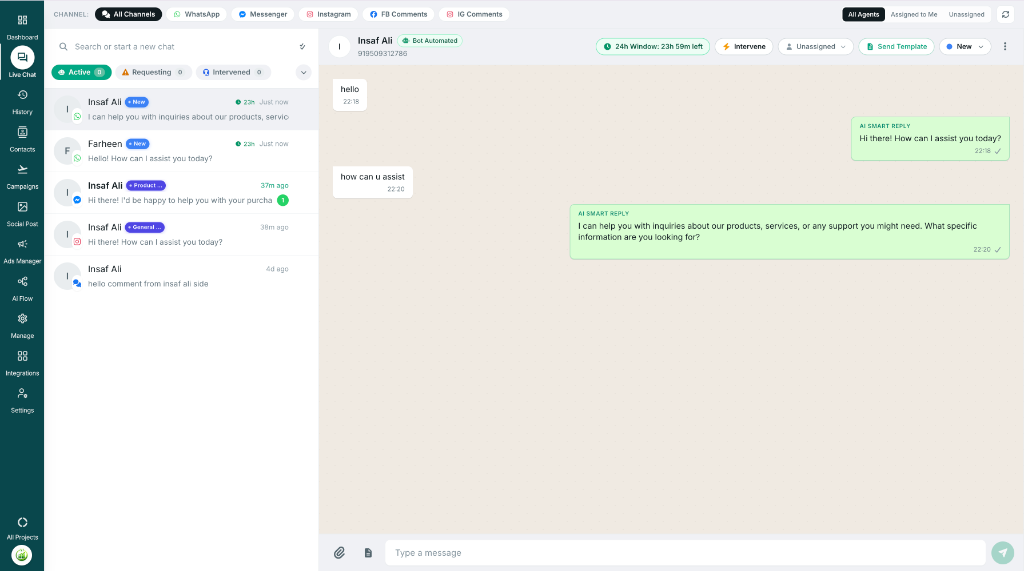Click the send message arrow button
The height and width of the screenshot is (571, 1024).
click(x=1003, y=553)
